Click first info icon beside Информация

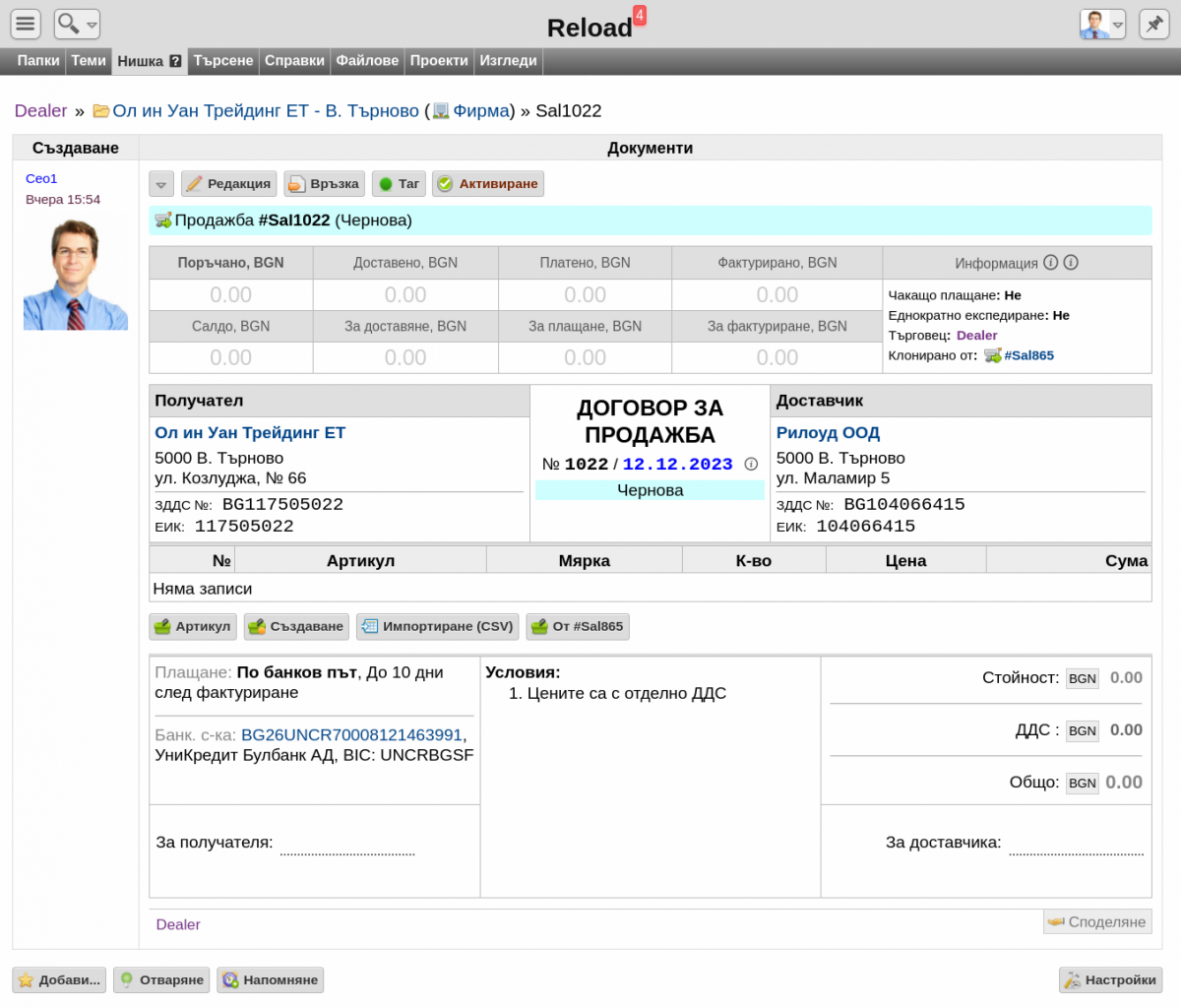1050,263
